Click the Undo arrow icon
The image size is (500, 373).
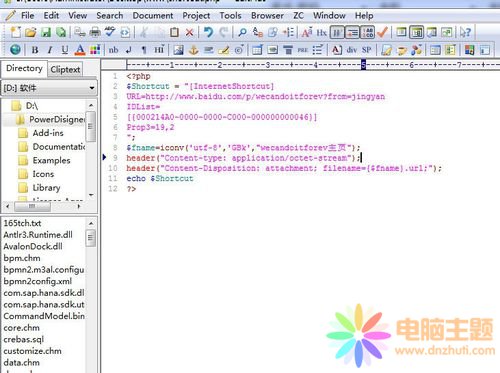click(208, 32)
